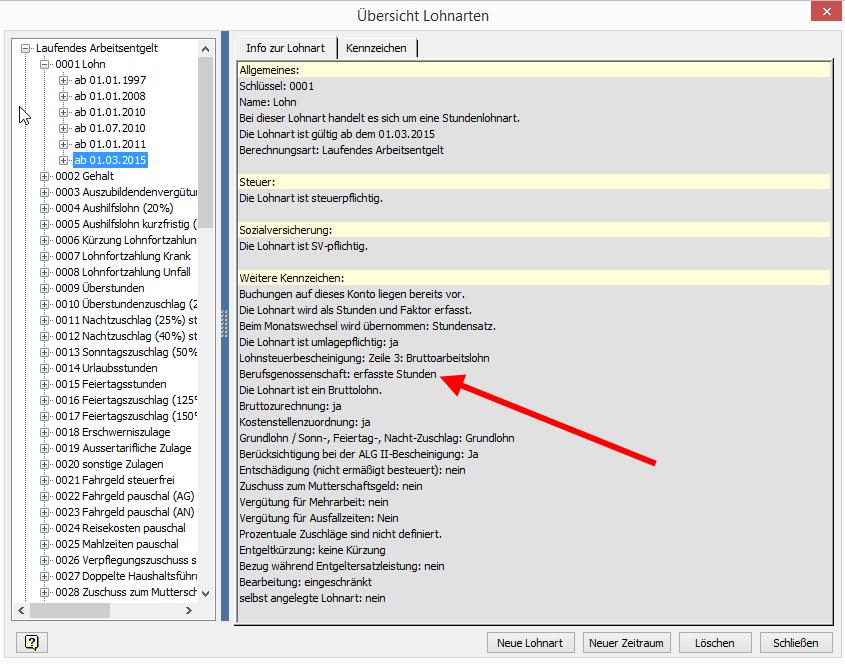Screen dimensions: 845x664
Task: Select 0023 Fahrgeld pauschal (AN) entry
Action: [125, 512]
